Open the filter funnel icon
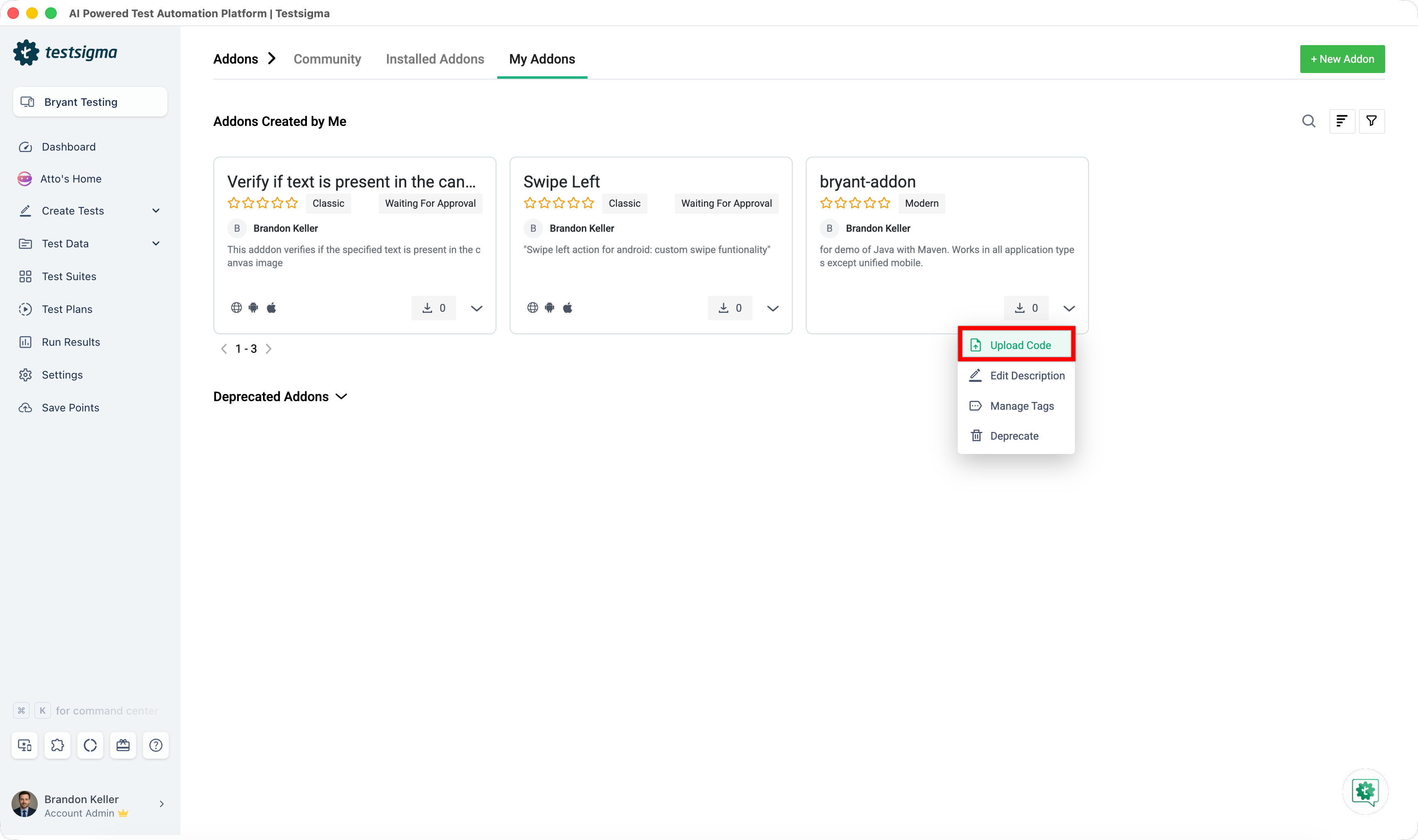1418x840 pixels. click(1371, 121)
